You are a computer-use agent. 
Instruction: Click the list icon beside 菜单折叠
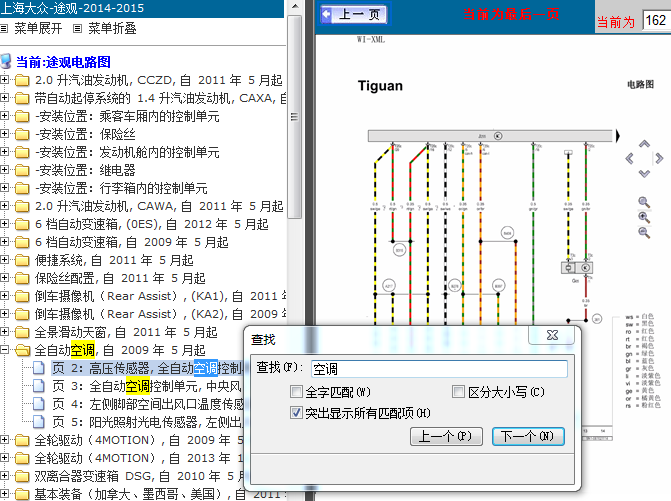click(77, 29)
